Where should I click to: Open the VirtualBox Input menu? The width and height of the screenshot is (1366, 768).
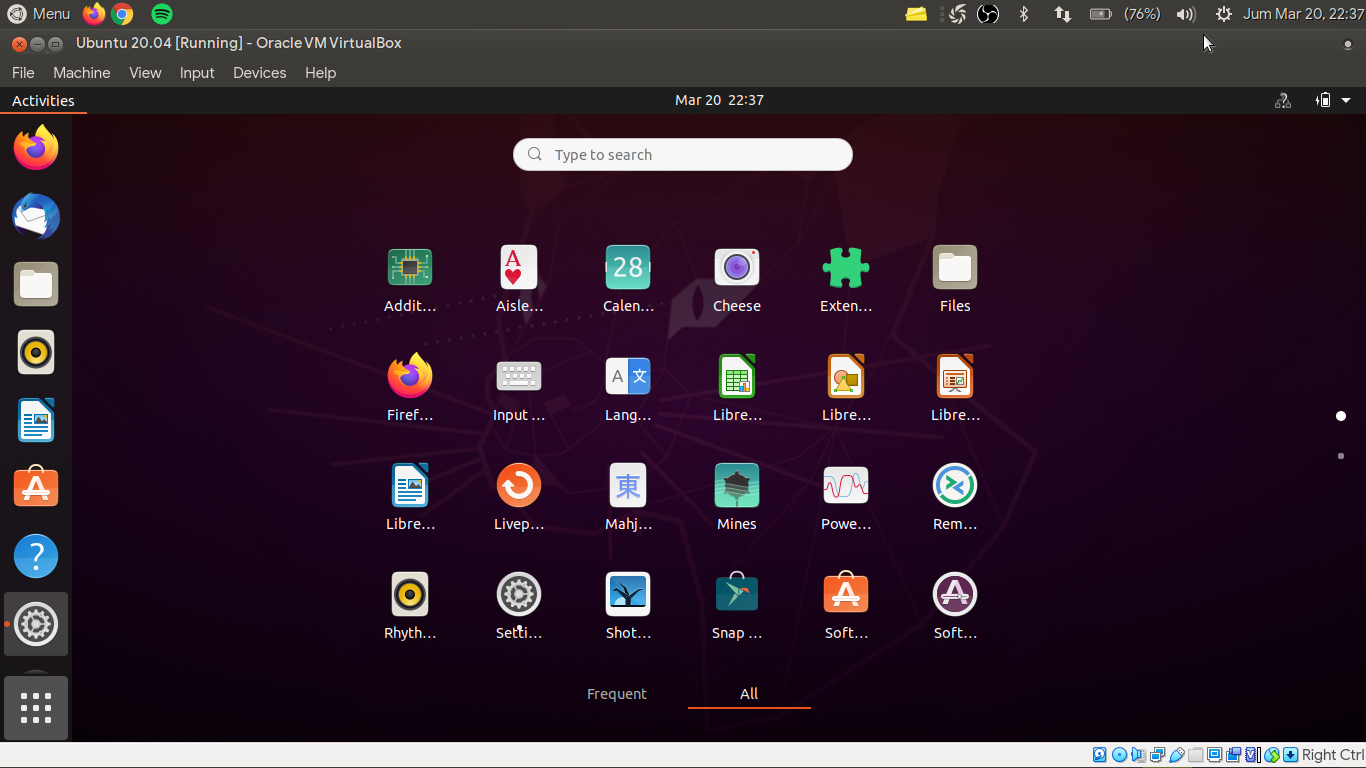[197, 73]
